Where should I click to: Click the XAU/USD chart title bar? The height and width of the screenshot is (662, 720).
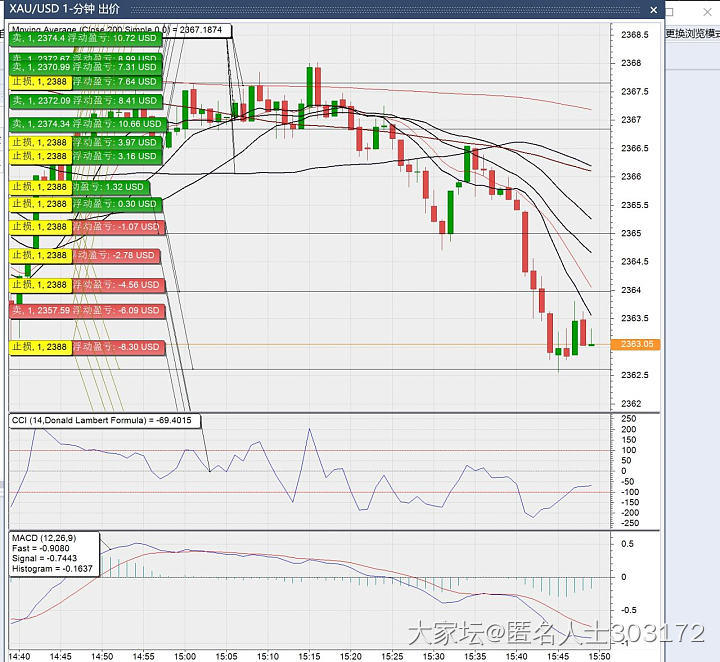[300, 9]
